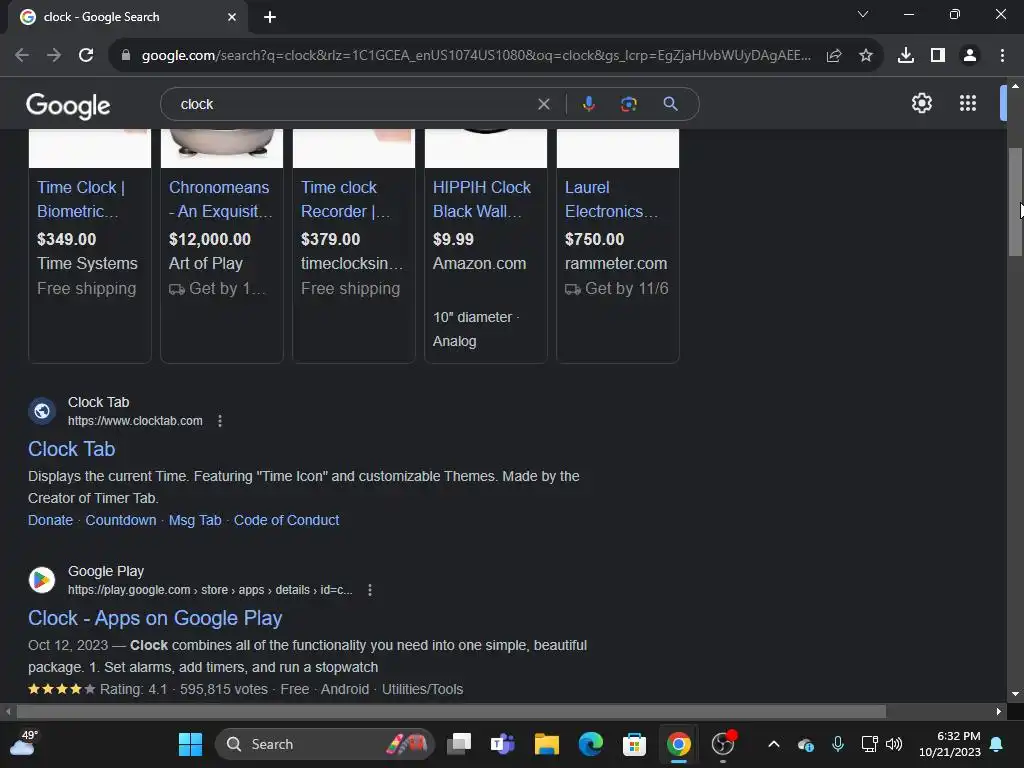Open Task View on the taskbar
1024x768 pixels.
(459, 744)
